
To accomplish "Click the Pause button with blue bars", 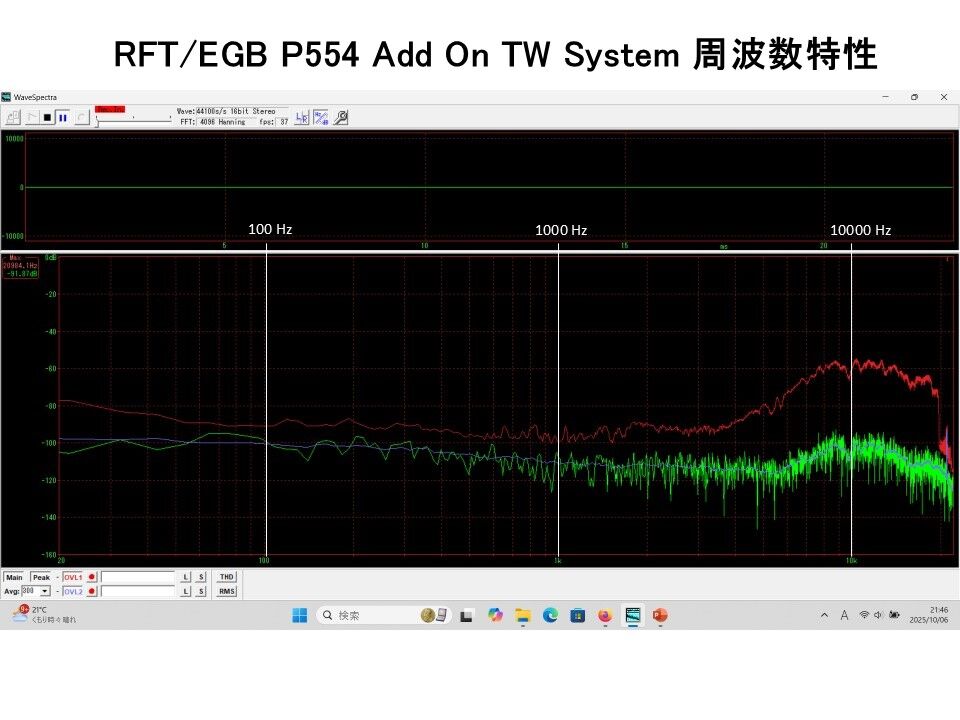I will pos(62,117).
